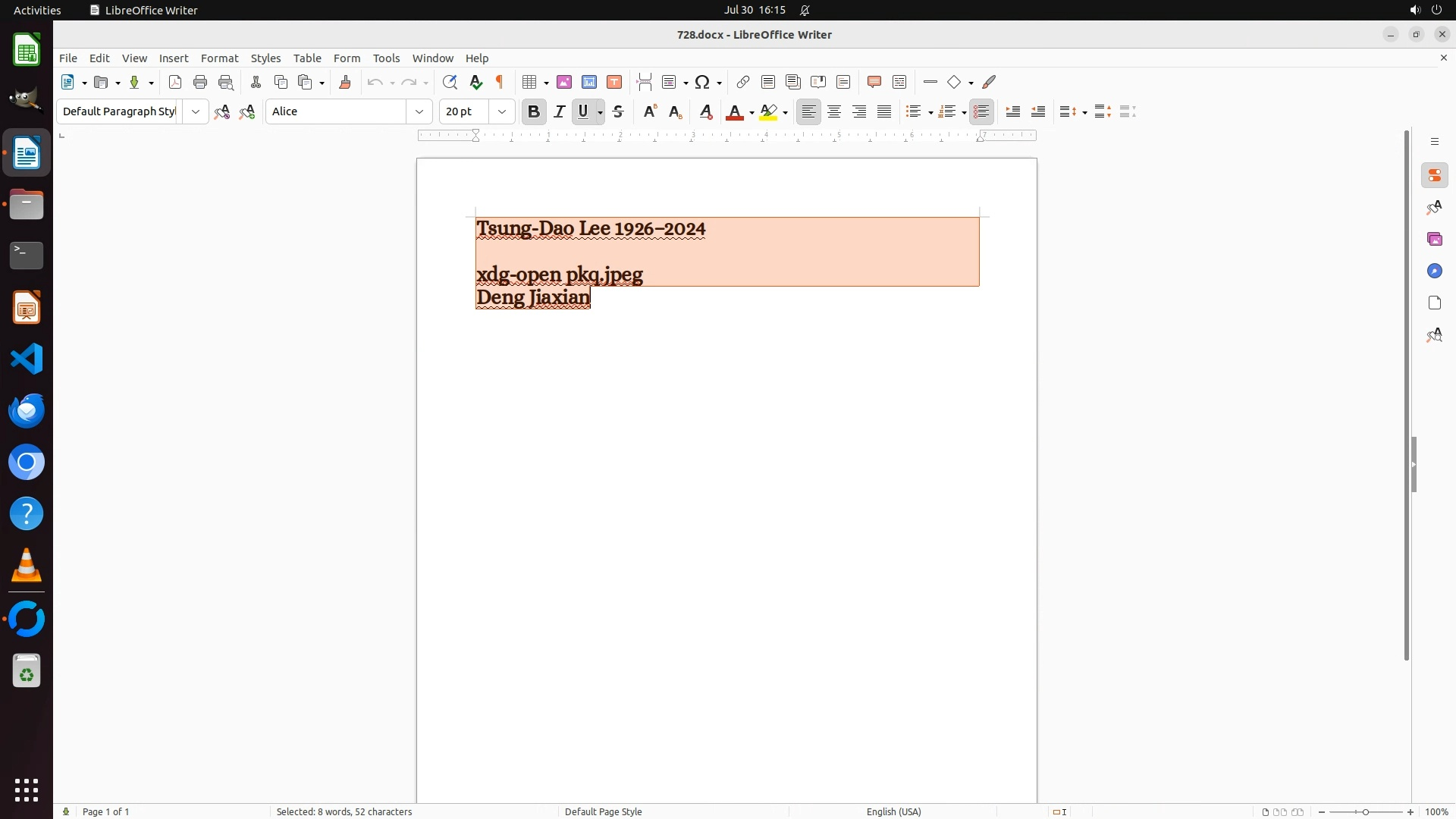Viewport: 1456px width, 819px height.
Task: Open the sidebar Gallery panel icon
Action: pos(1434,239)
